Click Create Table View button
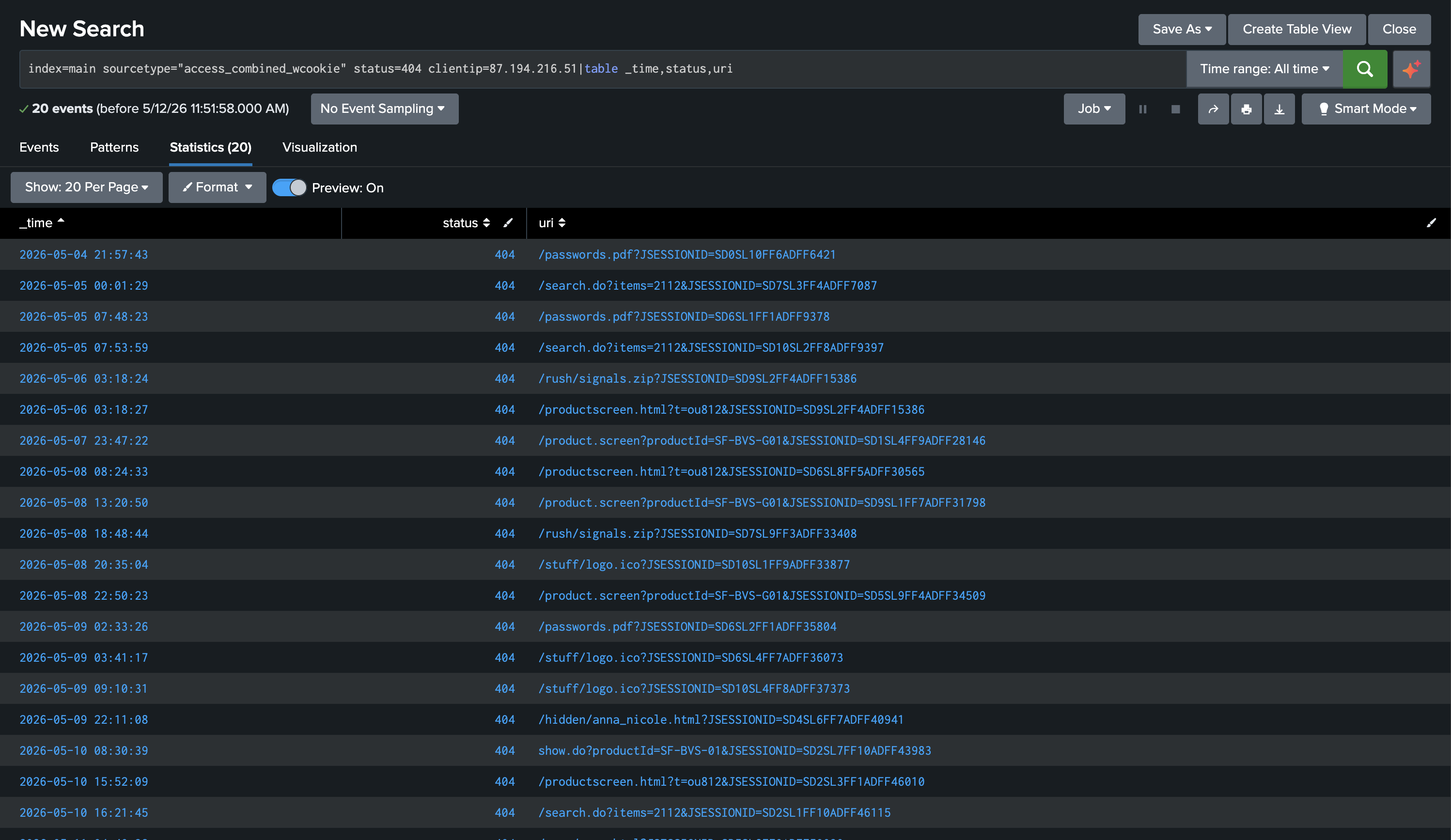 point(1296,30)
